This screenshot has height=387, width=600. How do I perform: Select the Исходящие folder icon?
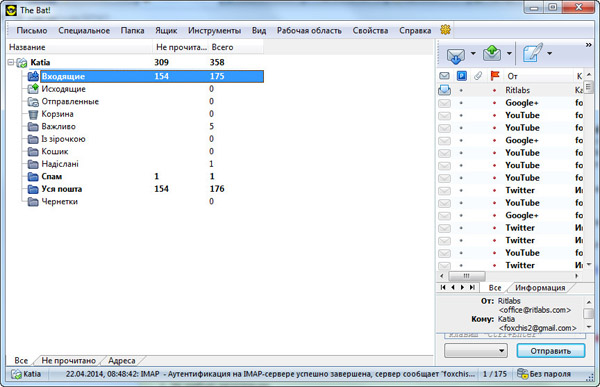[33, 89]
